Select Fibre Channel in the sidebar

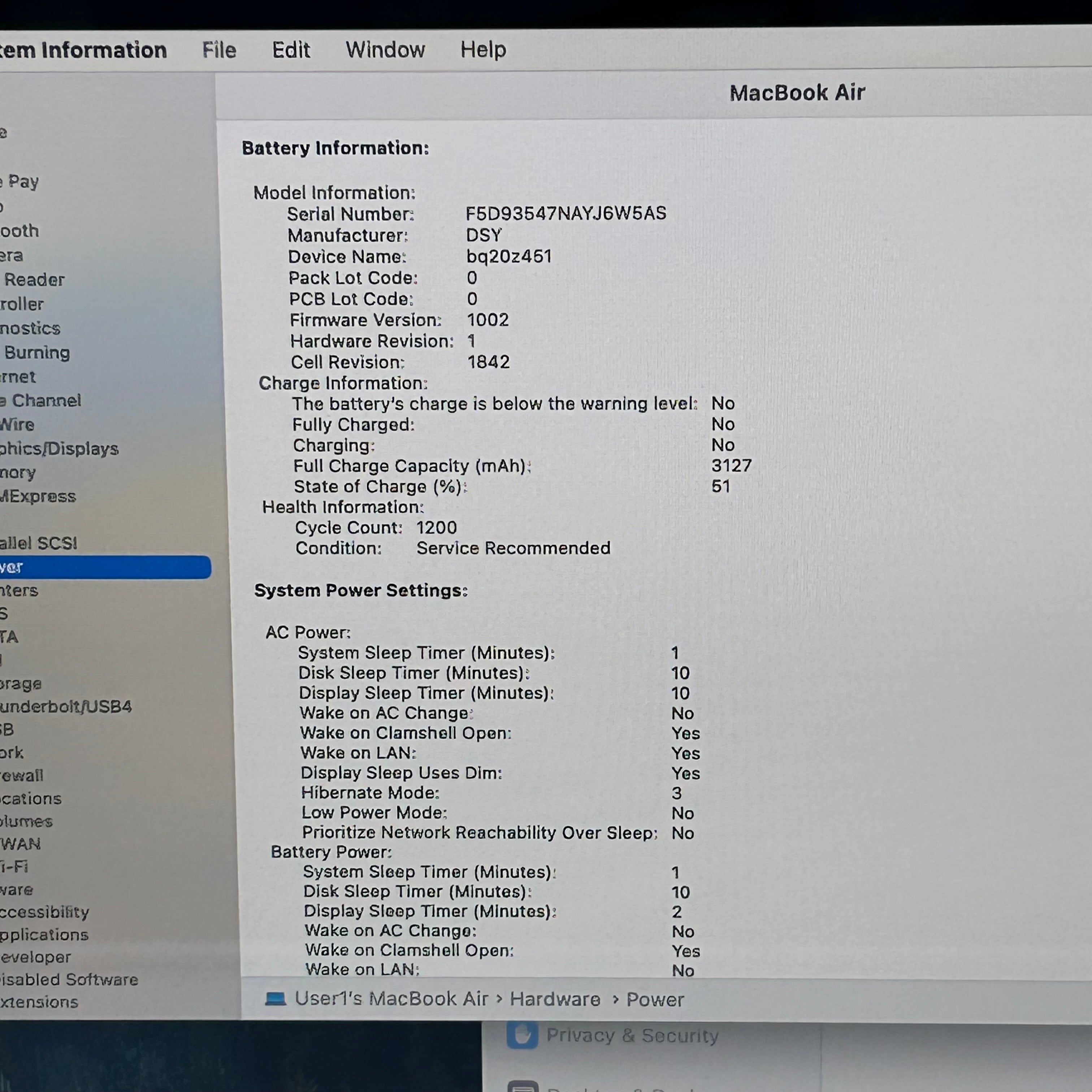tap(41, 401)
